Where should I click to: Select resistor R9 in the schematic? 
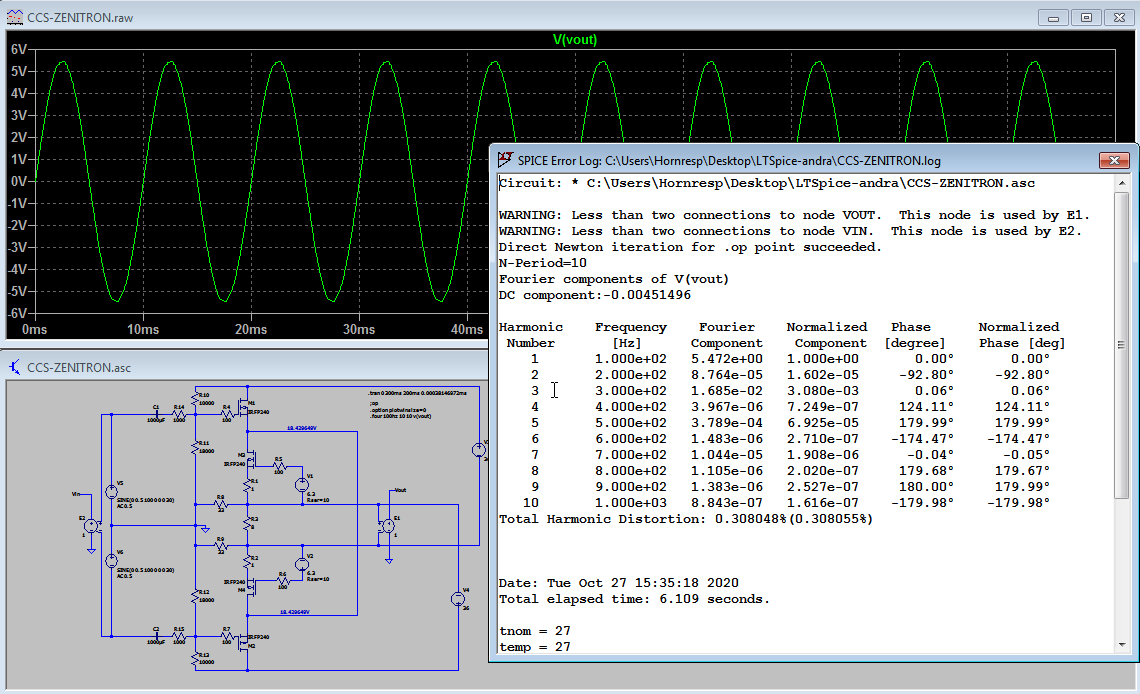(221, 546)
